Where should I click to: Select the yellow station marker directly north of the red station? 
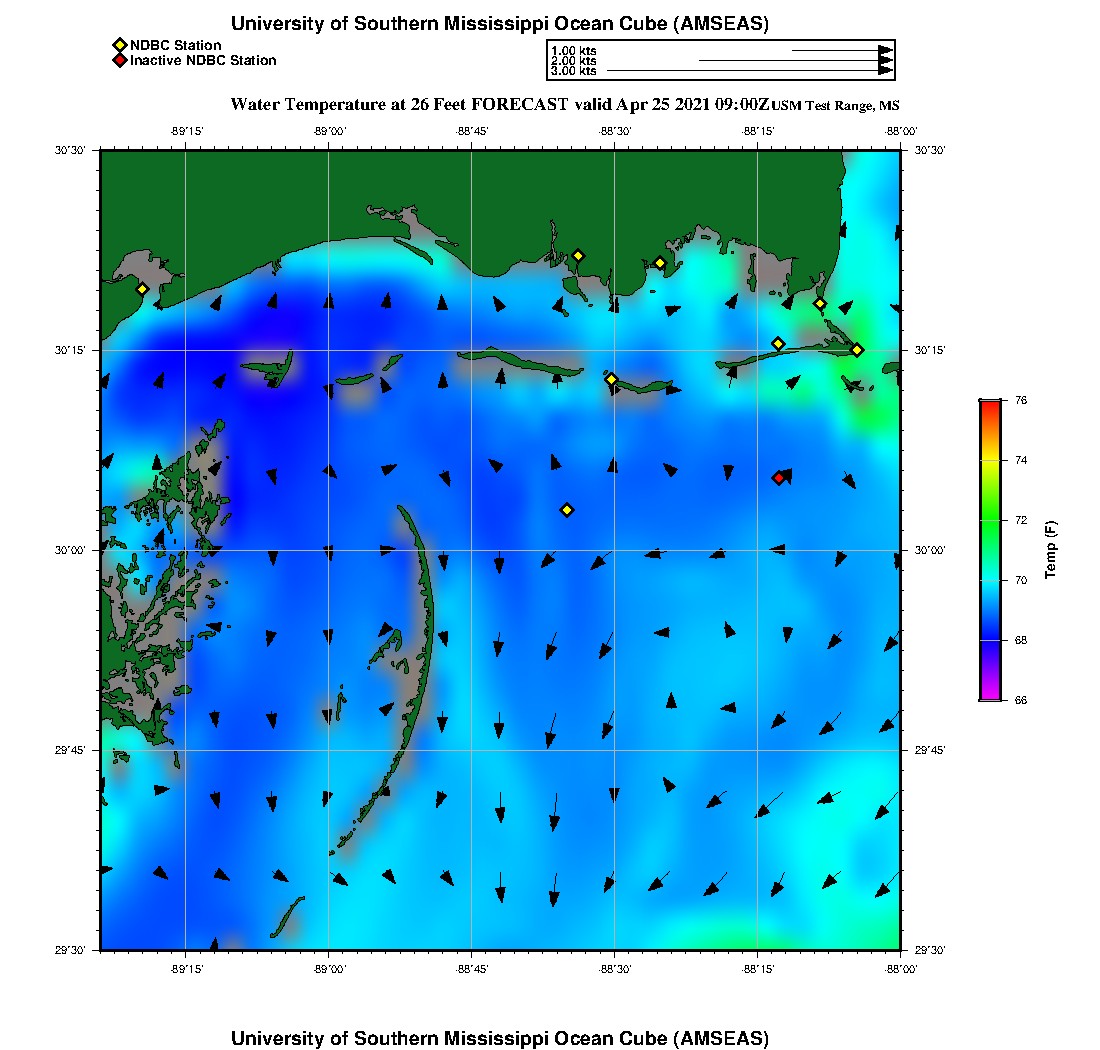tap(778, 344)
